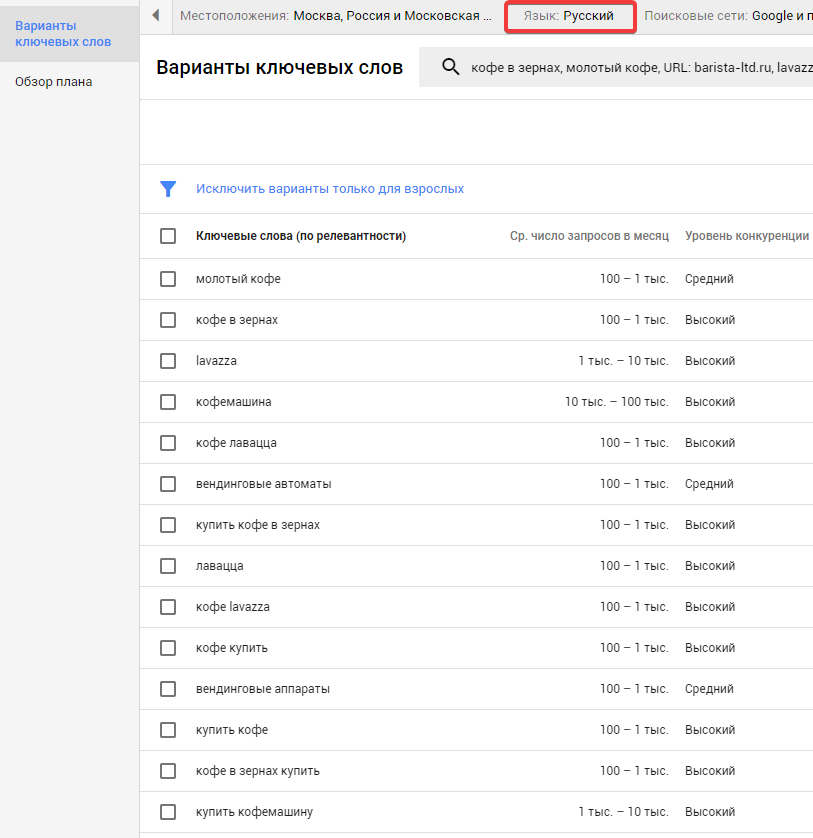This screenshot has height=838, width=813.
Task: Switch to 'Обзор плана' in the sidebar
Action: pyautogui.click(x=54, y=82)
